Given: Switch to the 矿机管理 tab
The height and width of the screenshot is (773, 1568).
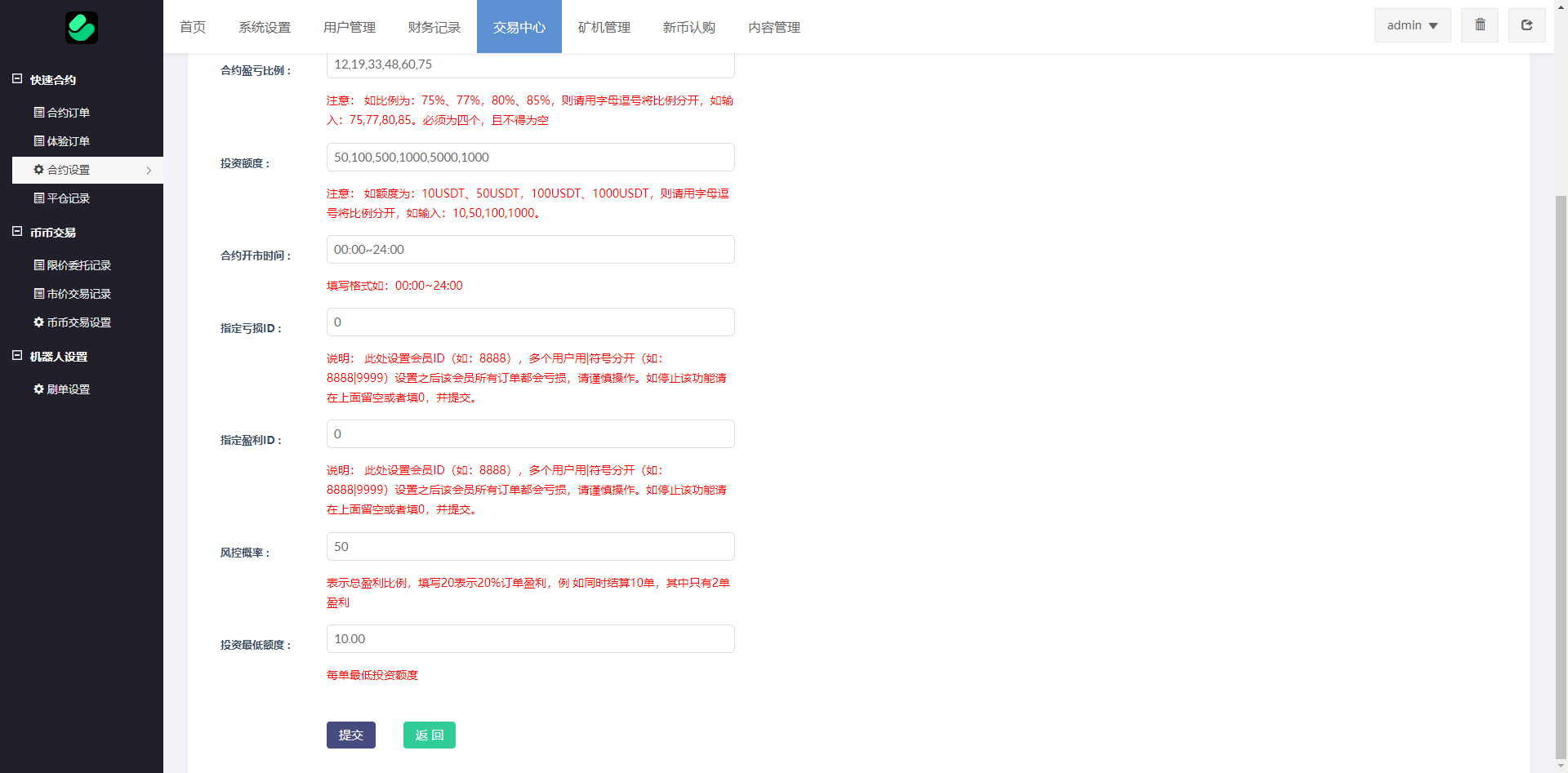Looking at the screenshot, I should point(604,27).
